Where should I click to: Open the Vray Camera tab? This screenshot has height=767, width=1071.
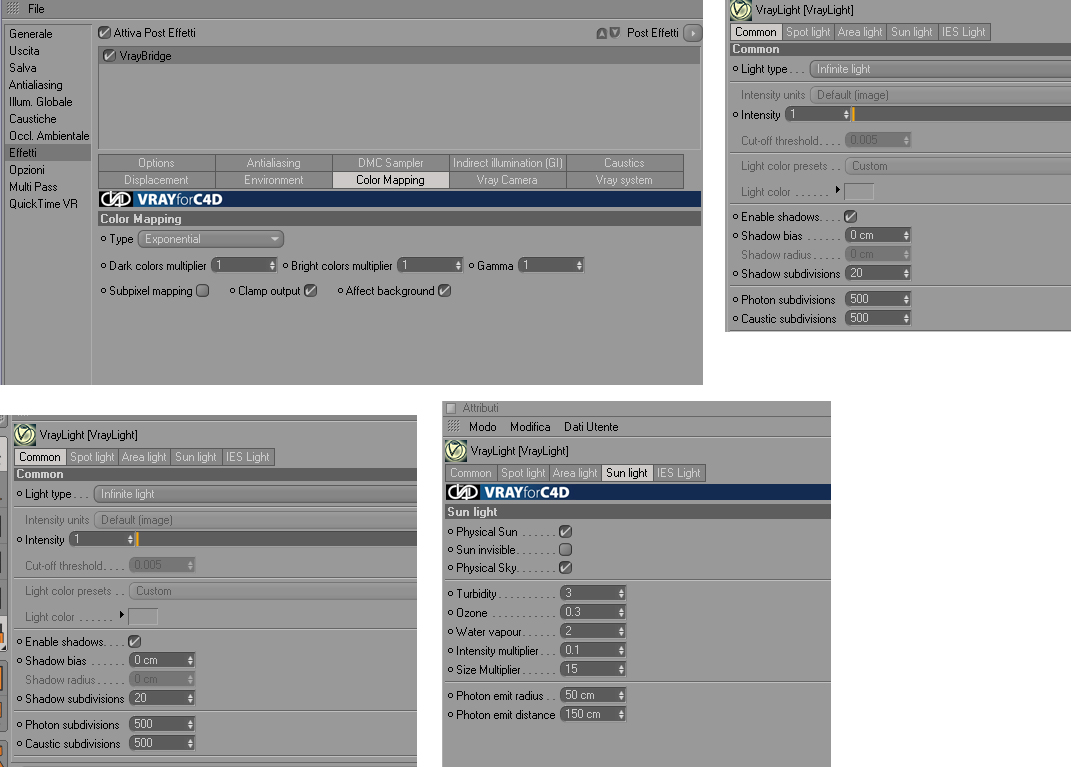507,180
